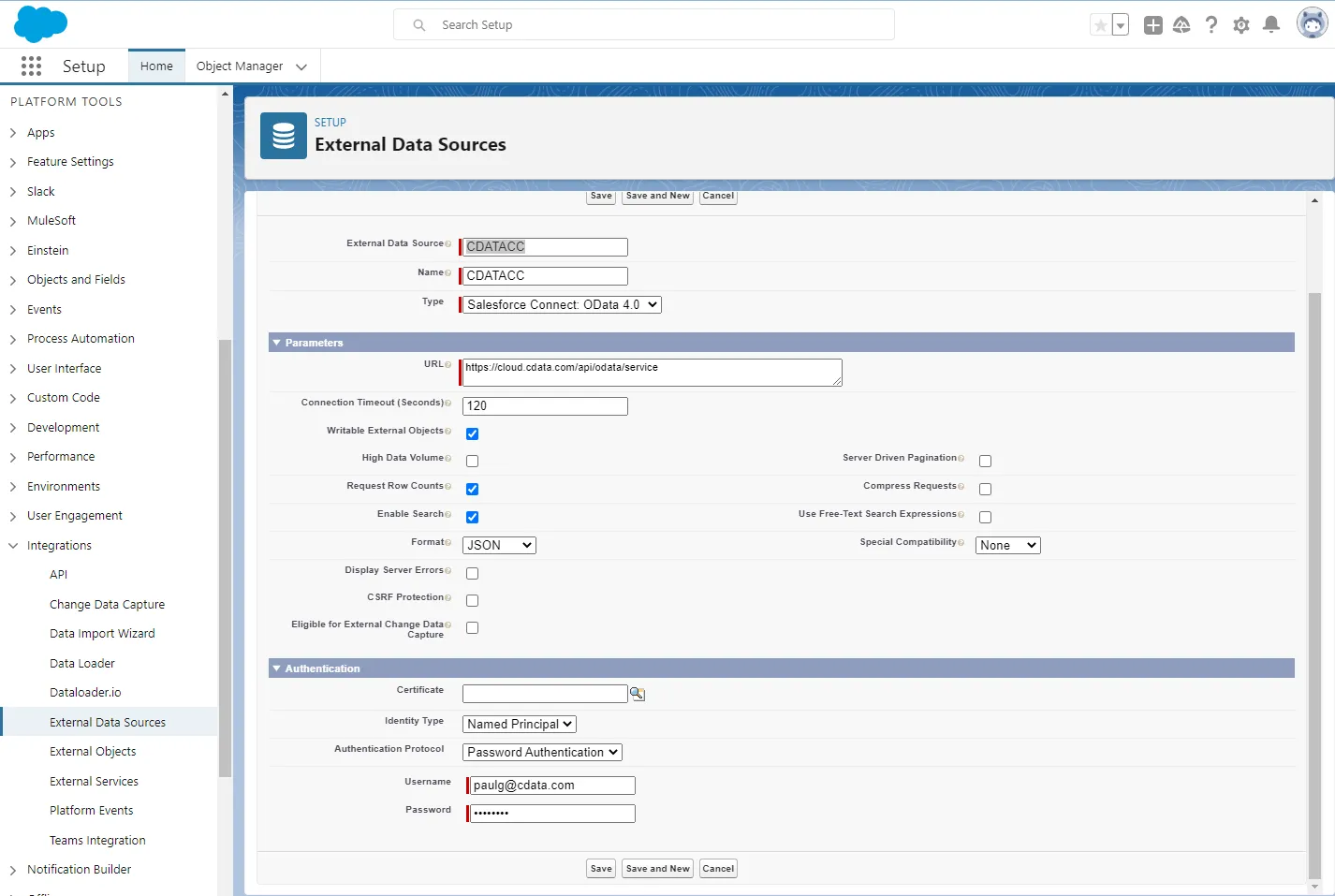Open your user avatar menu
Viewport: 1335px width, 896px height.
click(x=1312, y=23)
